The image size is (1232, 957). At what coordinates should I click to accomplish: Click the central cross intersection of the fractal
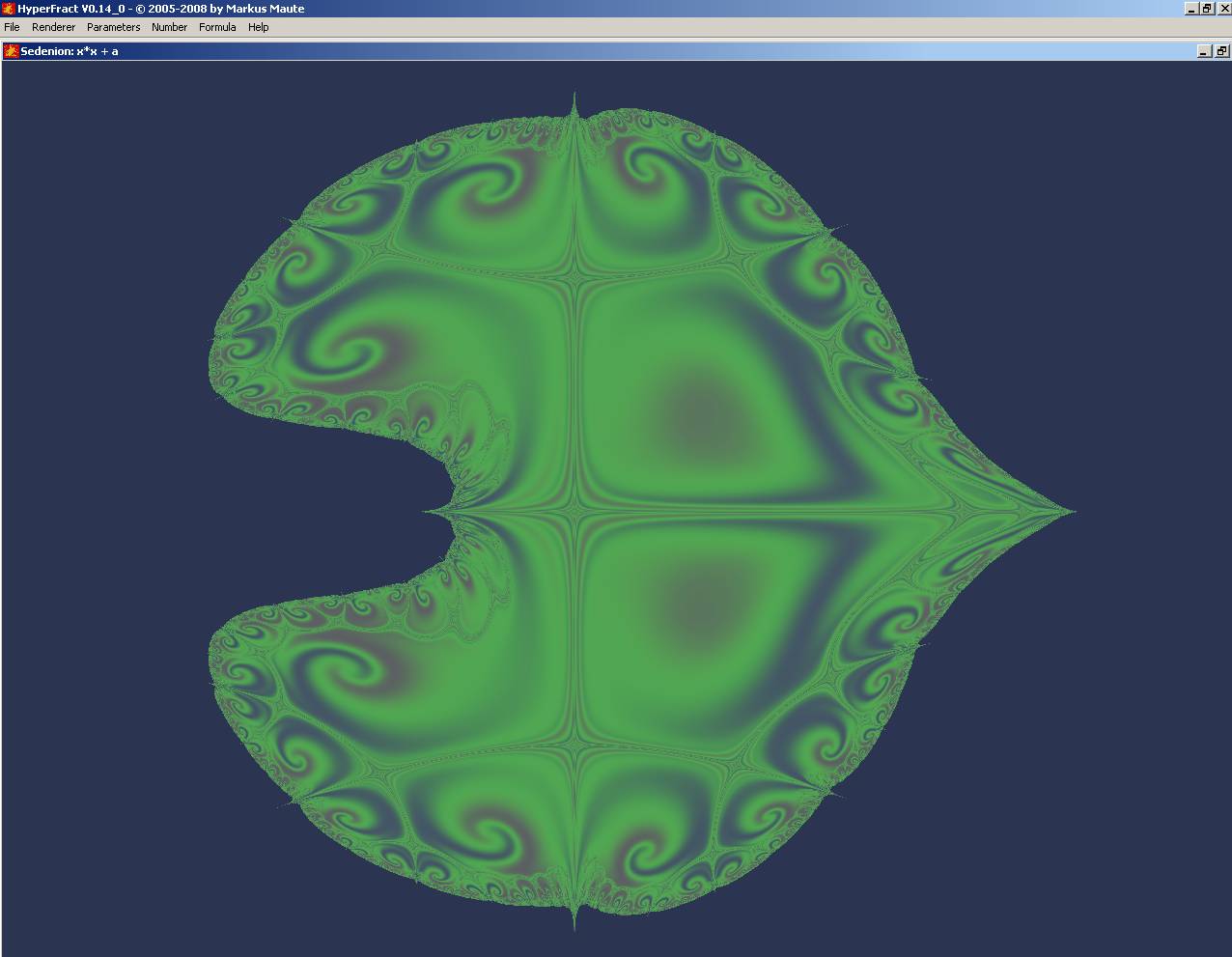pos(576,511)
